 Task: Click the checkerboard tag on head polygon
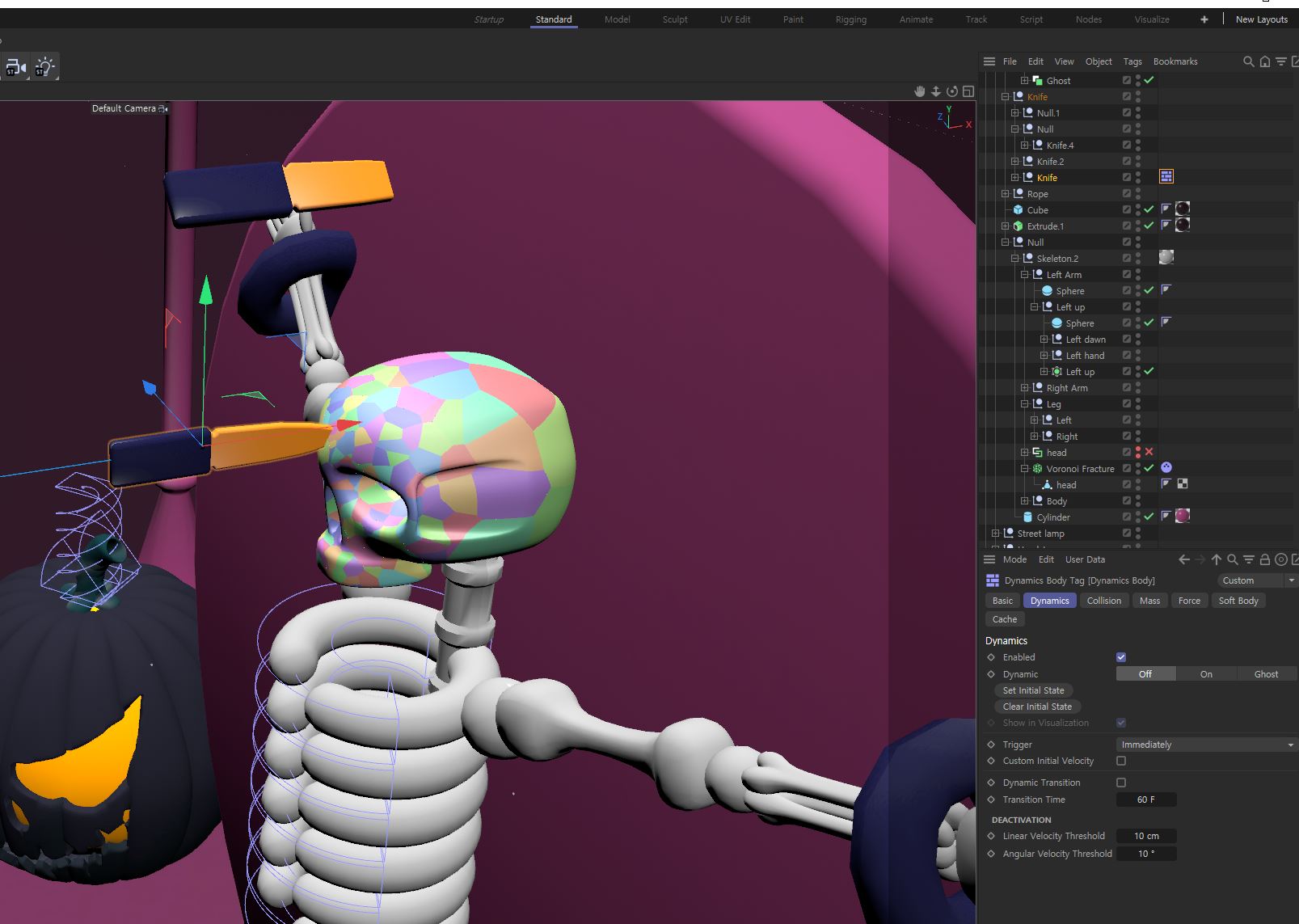pyautogui.click(x=1183, y=483)
